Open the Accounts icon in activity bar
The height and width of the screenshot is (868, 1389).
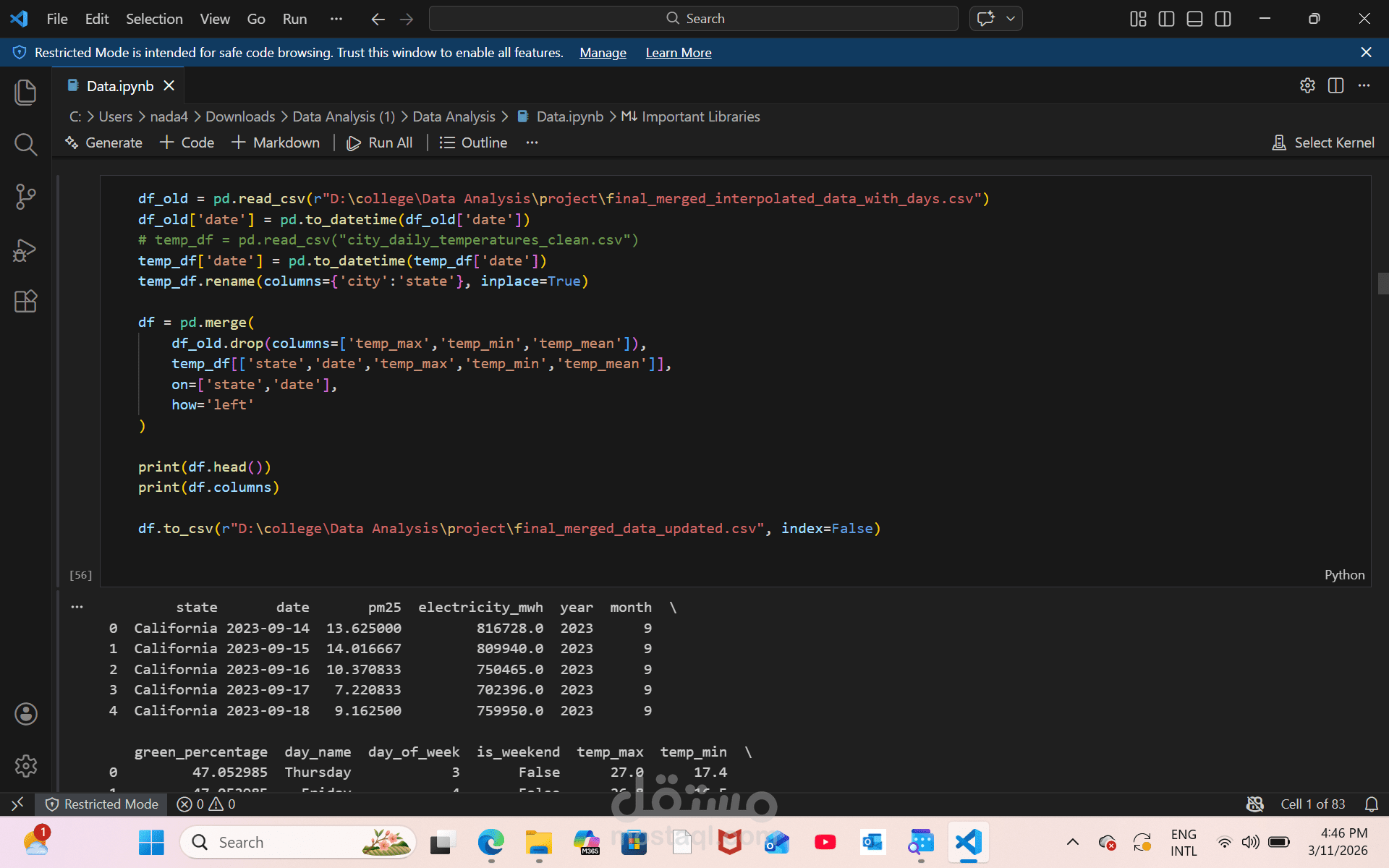(25, 714)
